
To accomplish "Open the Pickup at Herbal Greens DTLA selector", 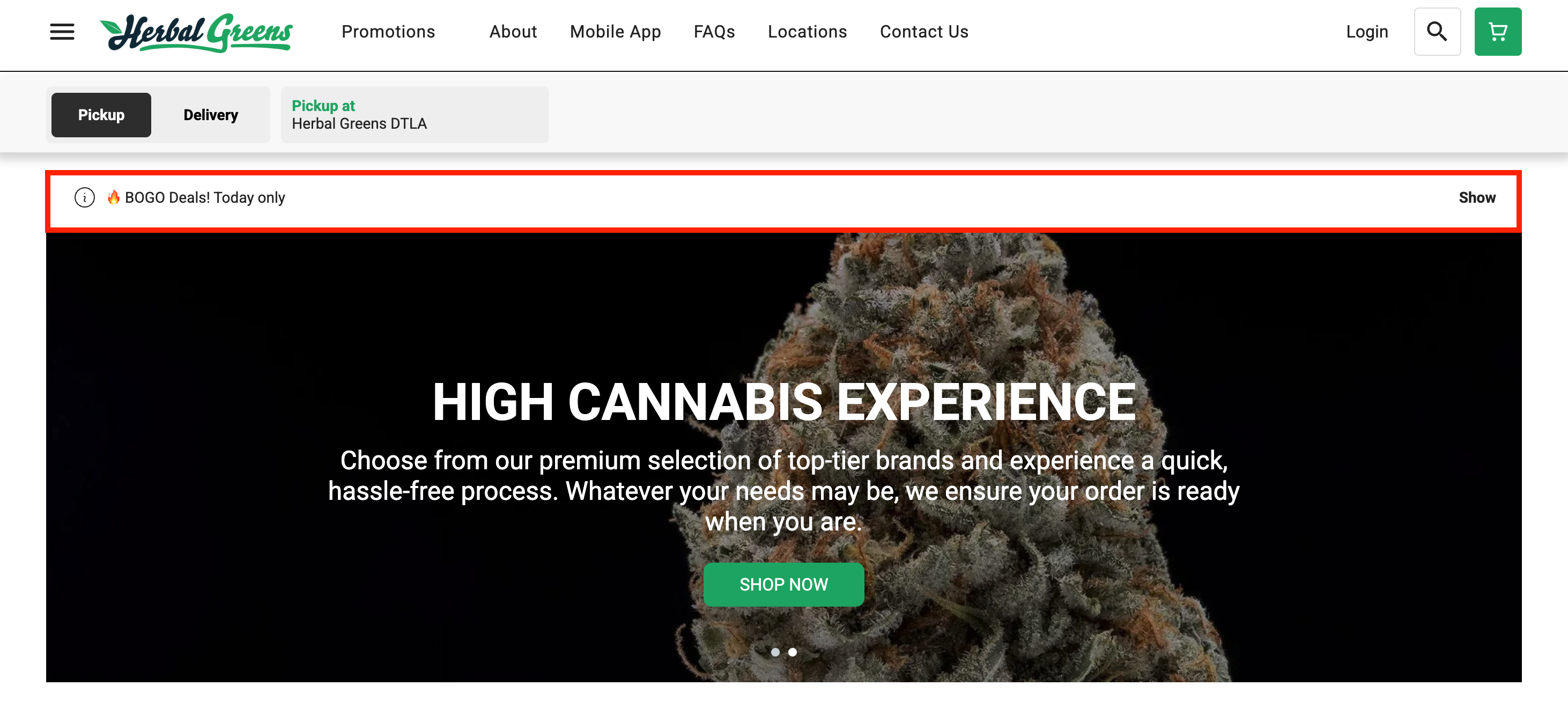I will point(415,115).
